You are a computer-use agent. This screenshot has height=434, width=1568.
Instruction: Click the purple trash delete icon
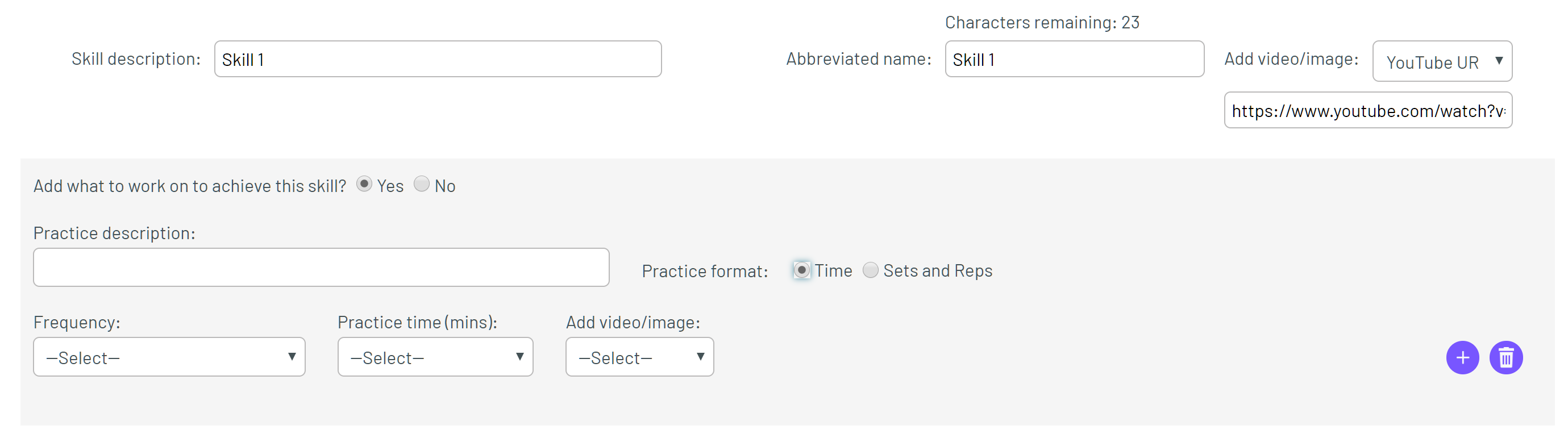click(x=1505, y=357)
